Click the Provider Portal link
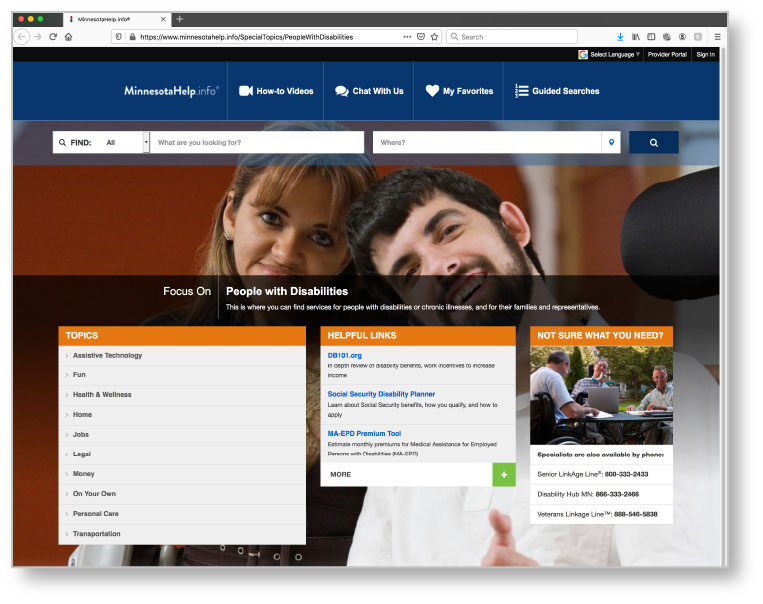763x604 pixels. (x=667, y=55)
